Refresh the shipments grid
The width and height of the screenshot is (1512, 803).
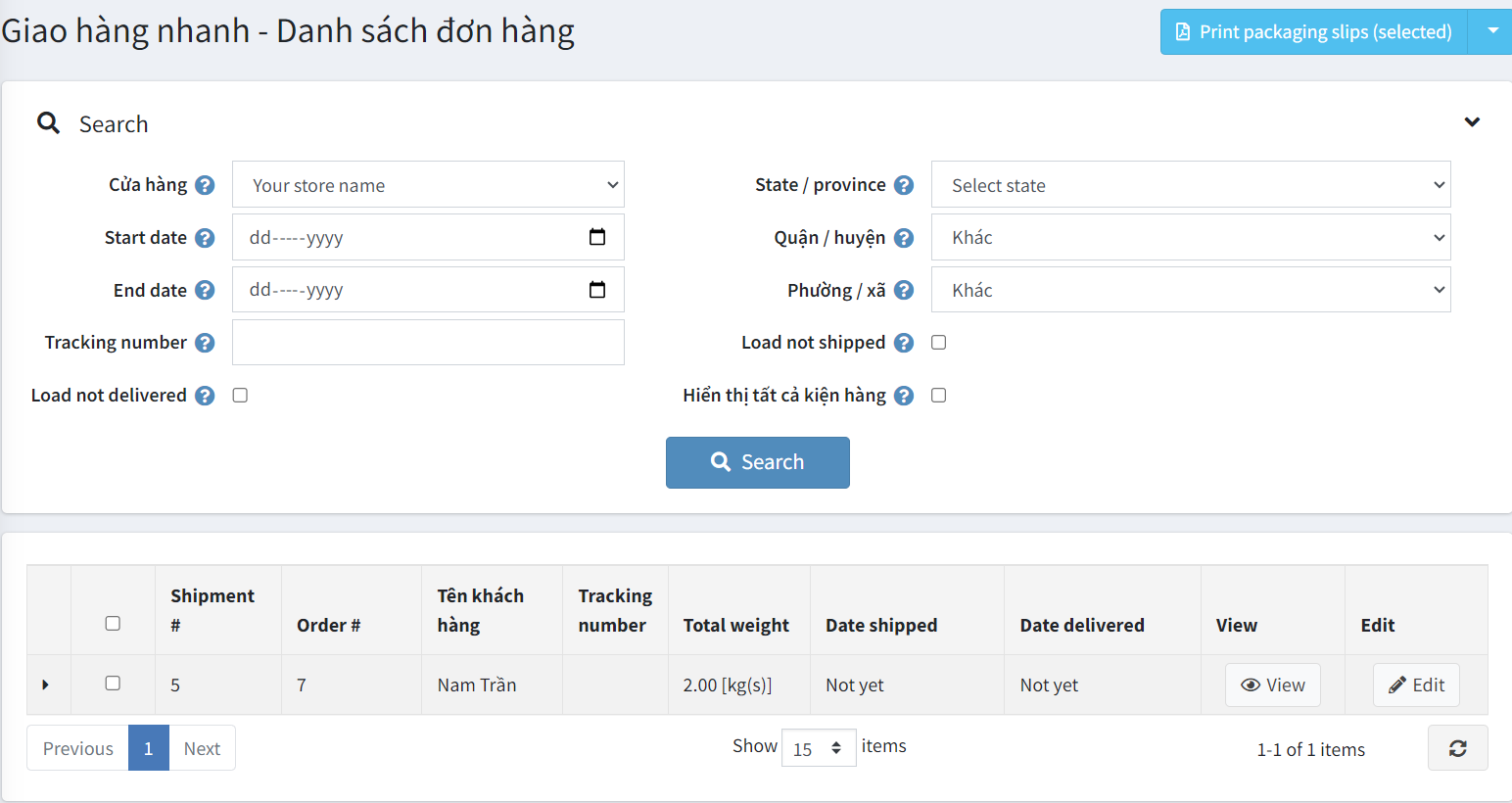pyautogui.click(x=1457, y=748)
